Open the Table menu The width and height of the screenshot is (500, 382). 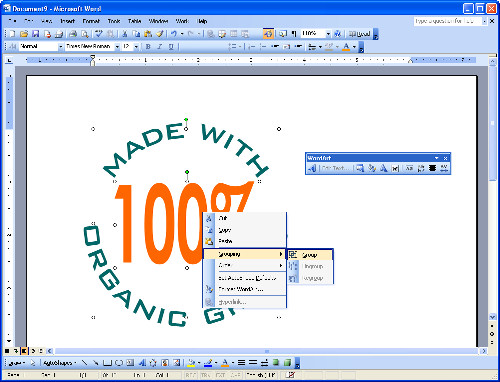pyautogui.click(x=134, y=21)
